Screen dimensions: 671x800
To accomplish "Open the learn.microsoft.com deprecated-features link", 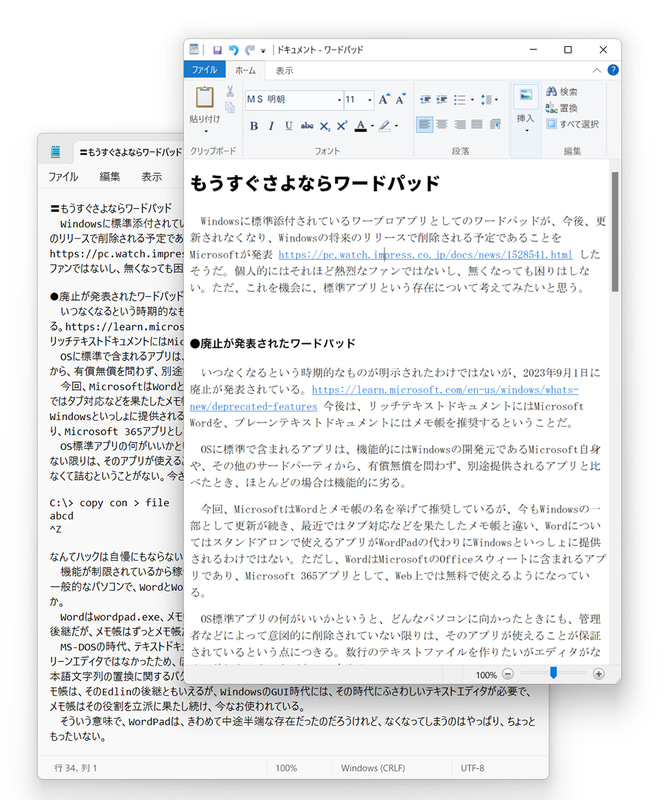I will pos(445,390).
